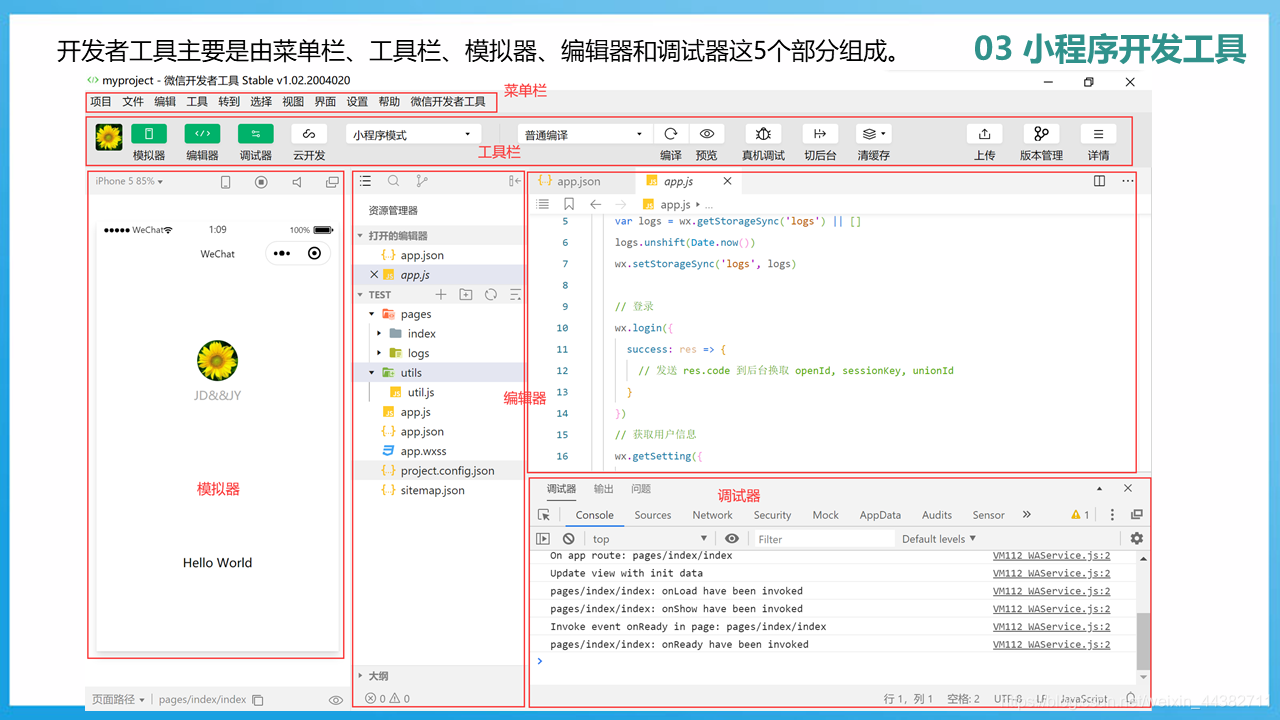The width and height of the screenshot is (1280, 720).
Task: Switch to the Network devtools tab
Action: [712, 515]
